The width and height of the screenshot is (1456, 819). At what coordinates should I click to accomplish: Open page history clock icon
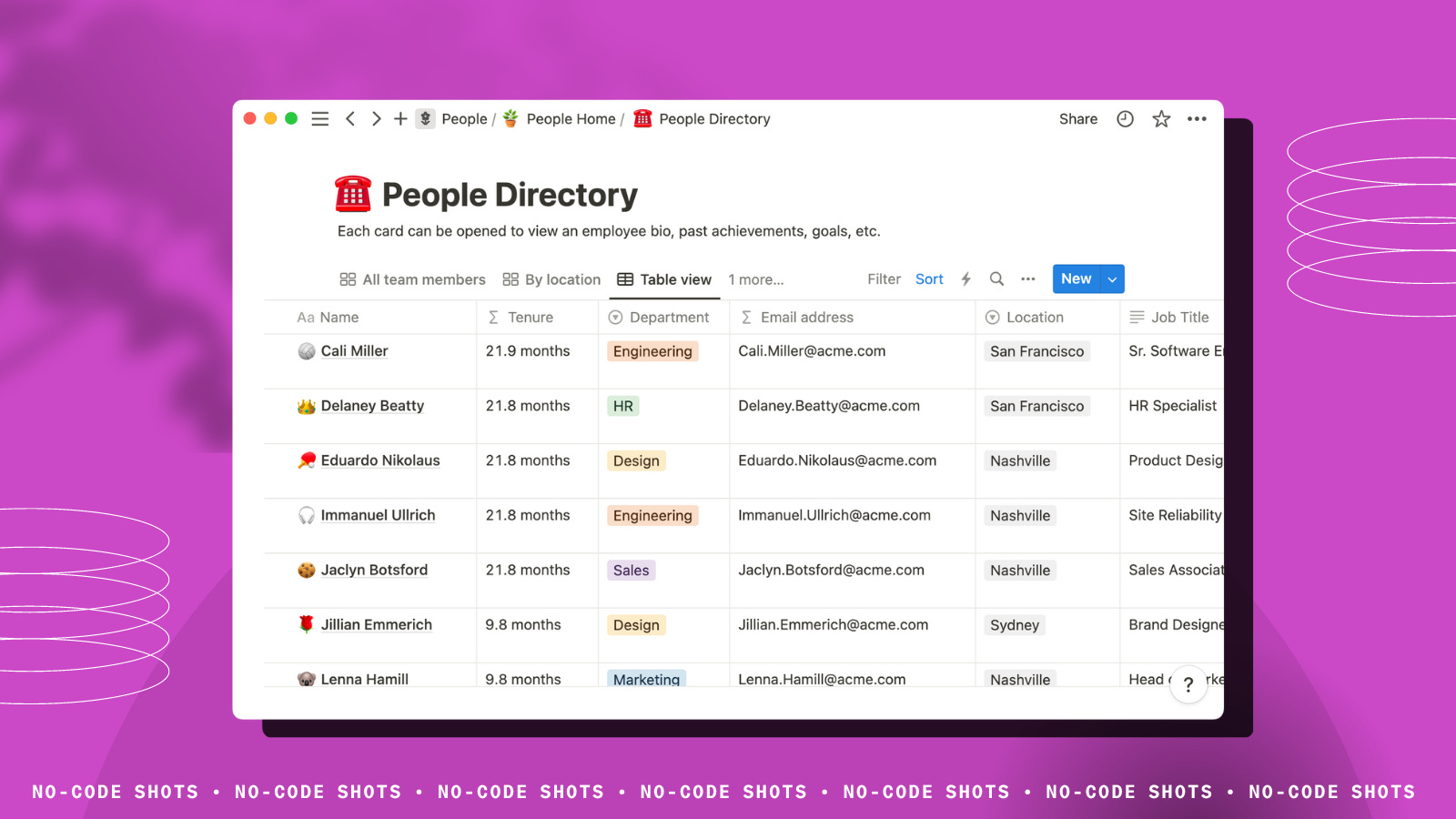point(1126,119)
